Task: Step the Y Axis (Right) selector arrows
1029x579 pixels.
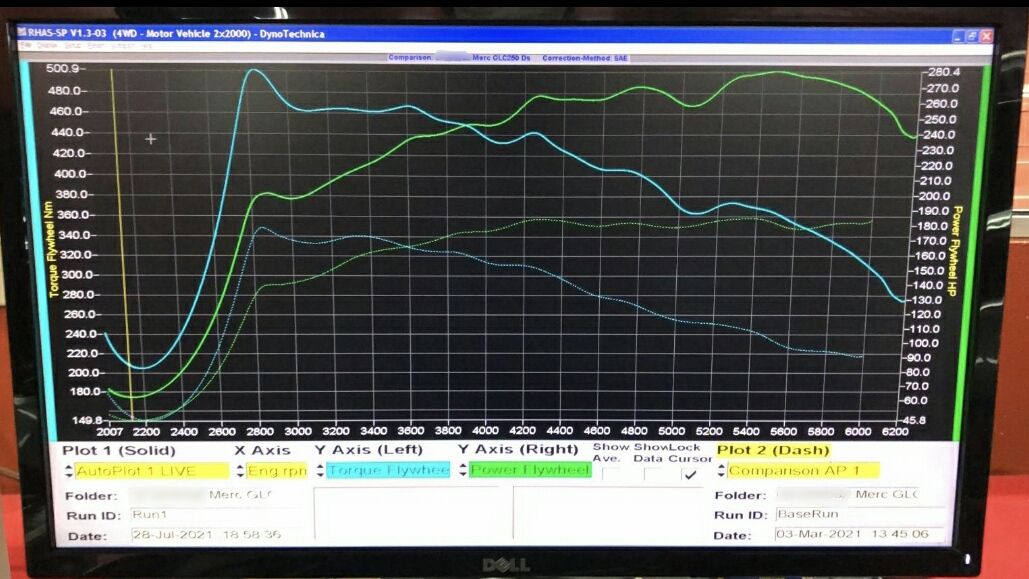Action: pyautogui.click(x=463, y=470)
